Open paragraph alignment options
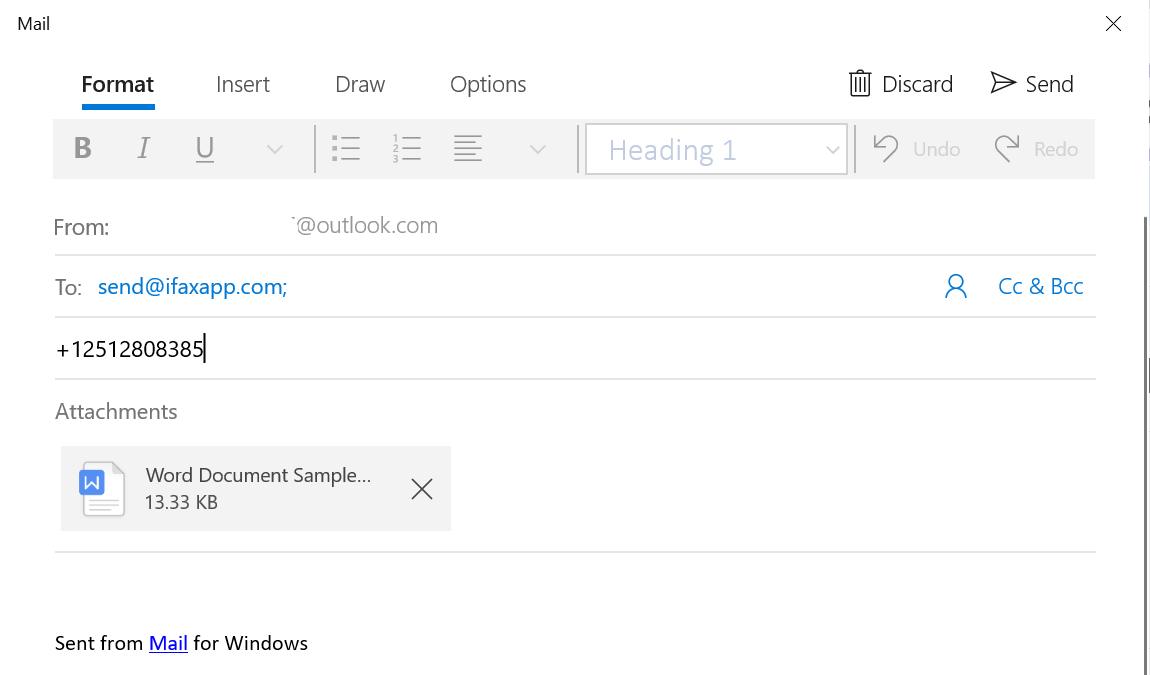Viewport: 1150px width, 675px height. [x=468, y=148]
